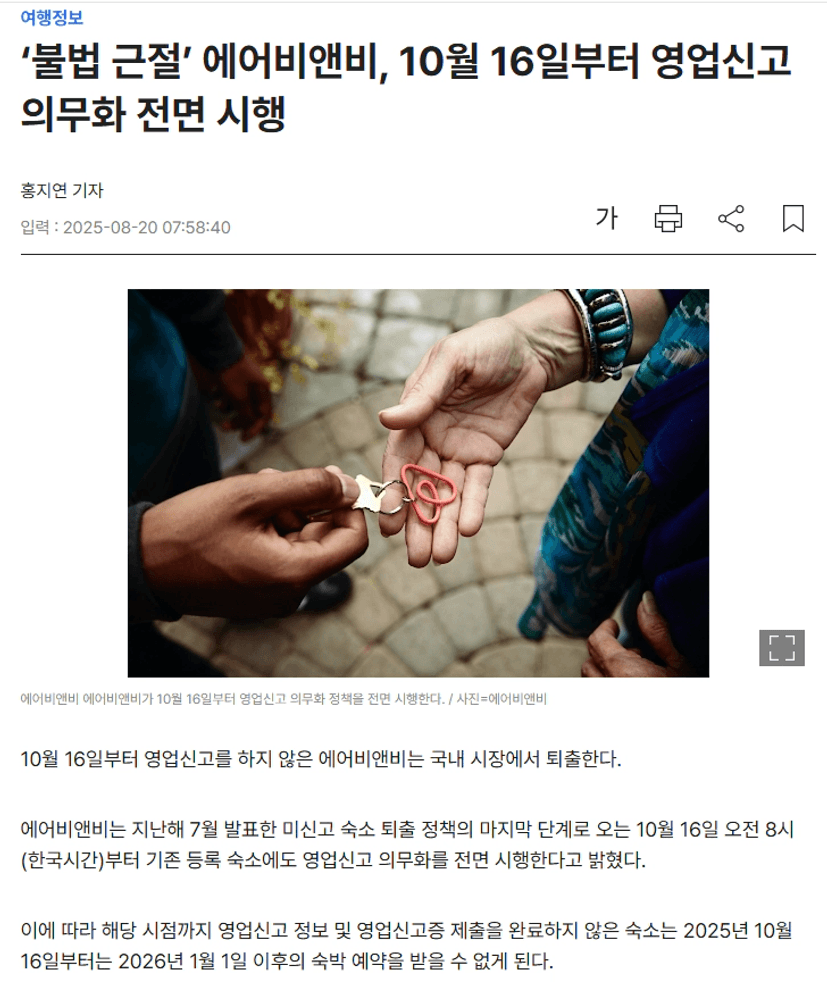Share the article via share icon
The image size is (827, 993).
point(731,218)
